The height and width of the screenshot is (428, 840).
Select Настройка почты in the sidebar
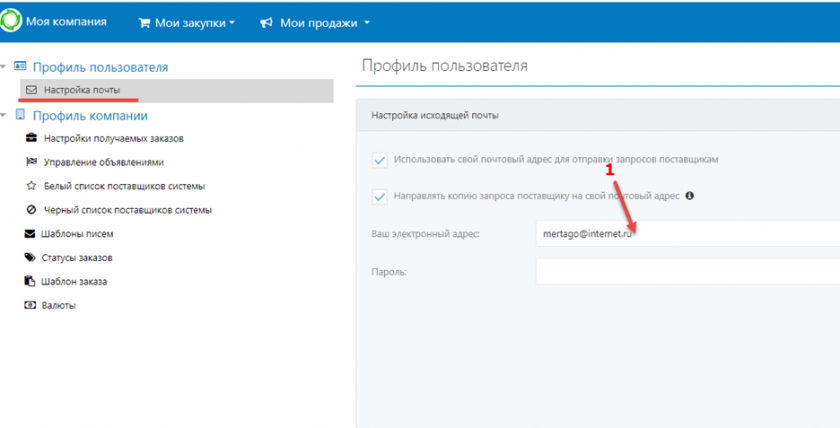[82, 90]
